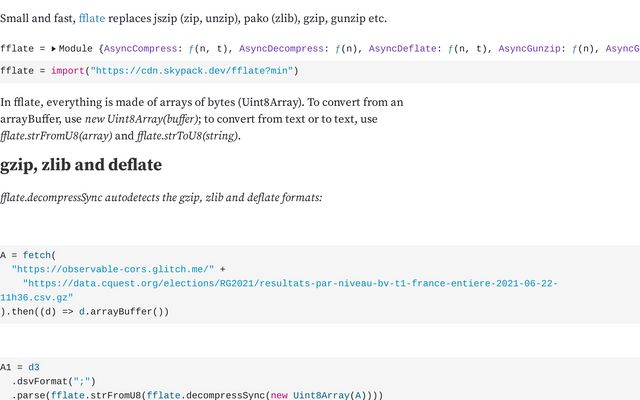Place cursor on the 'A = fetch(' line
This screenshot has width=640, height=400.
[x=28, y=256]
